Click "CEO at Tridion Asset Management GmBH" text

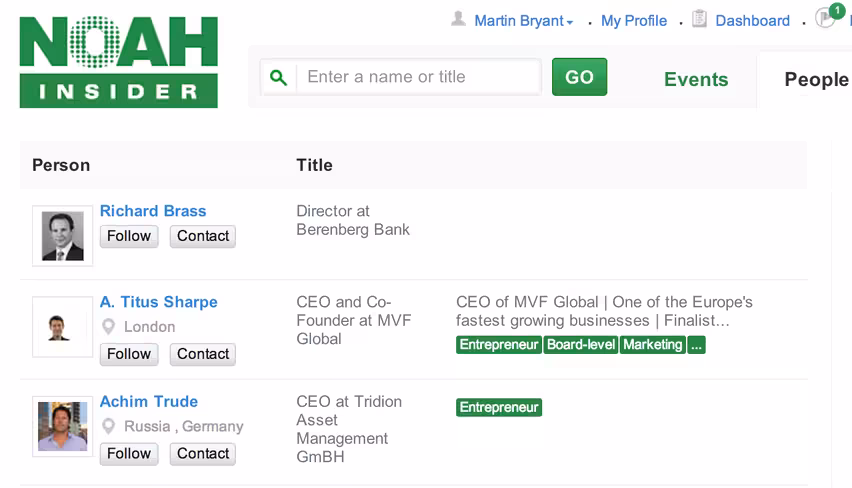coord(349,429)
